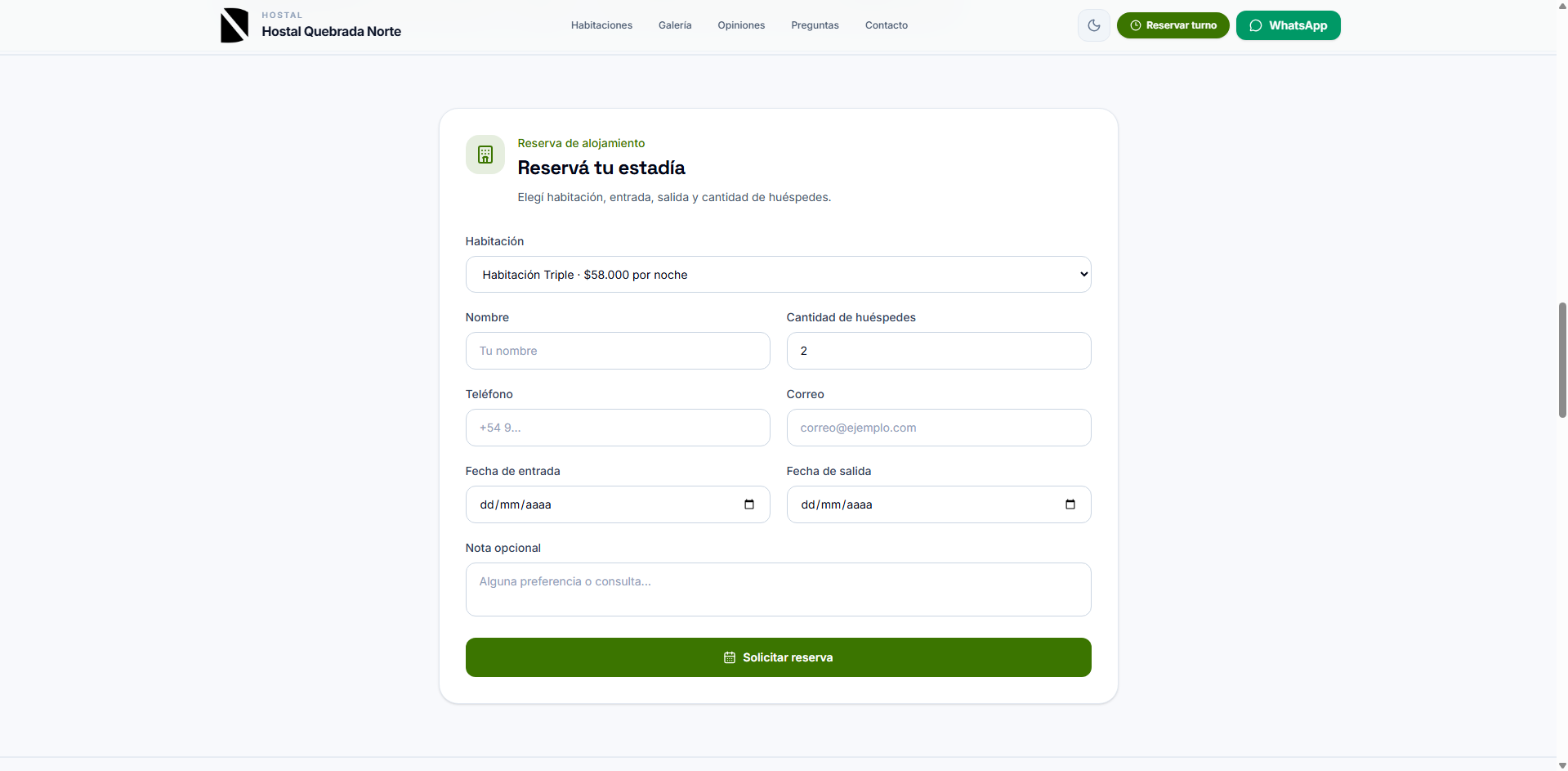Click the 'Reservá tu estadía' heading
Screen dimensions: 1568x771
(x=601, y=168)
